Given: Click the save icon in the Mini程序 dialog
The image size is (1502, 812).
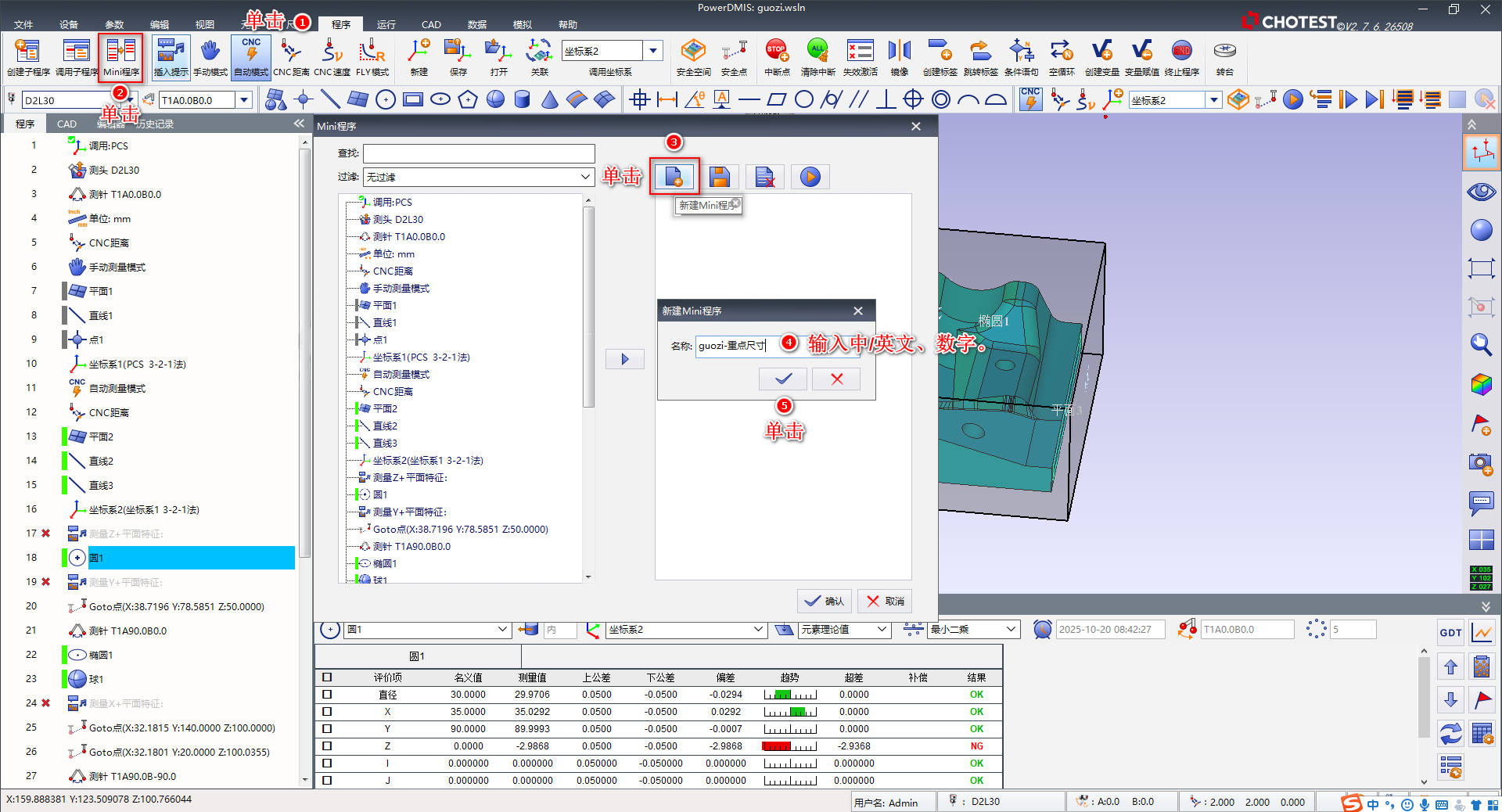Looking at the screenshot, I should (x=720, y=178).
